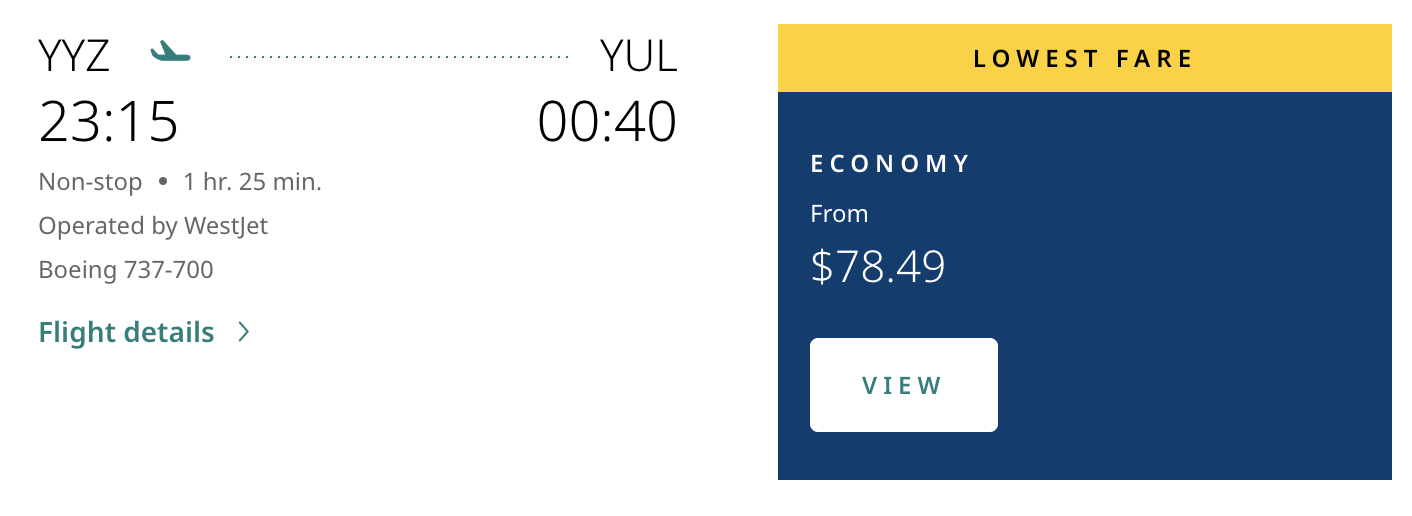1412x516 pixels.
Task: Click the ECONOMY heading in fare card
Action: [890, 164]
